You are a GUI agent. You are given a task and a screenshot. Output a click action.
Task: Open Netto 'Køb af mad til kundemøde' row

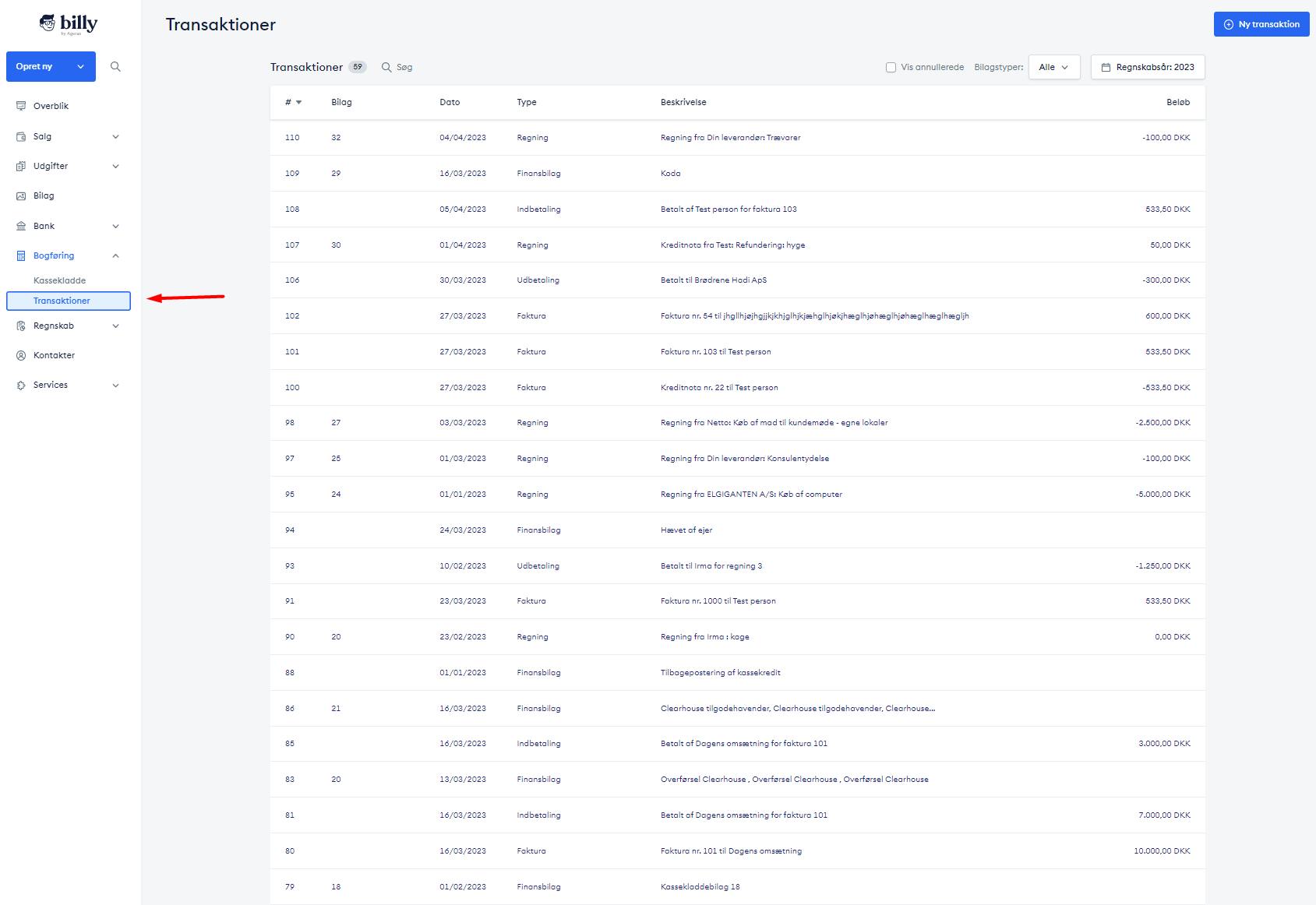[737, 423]
